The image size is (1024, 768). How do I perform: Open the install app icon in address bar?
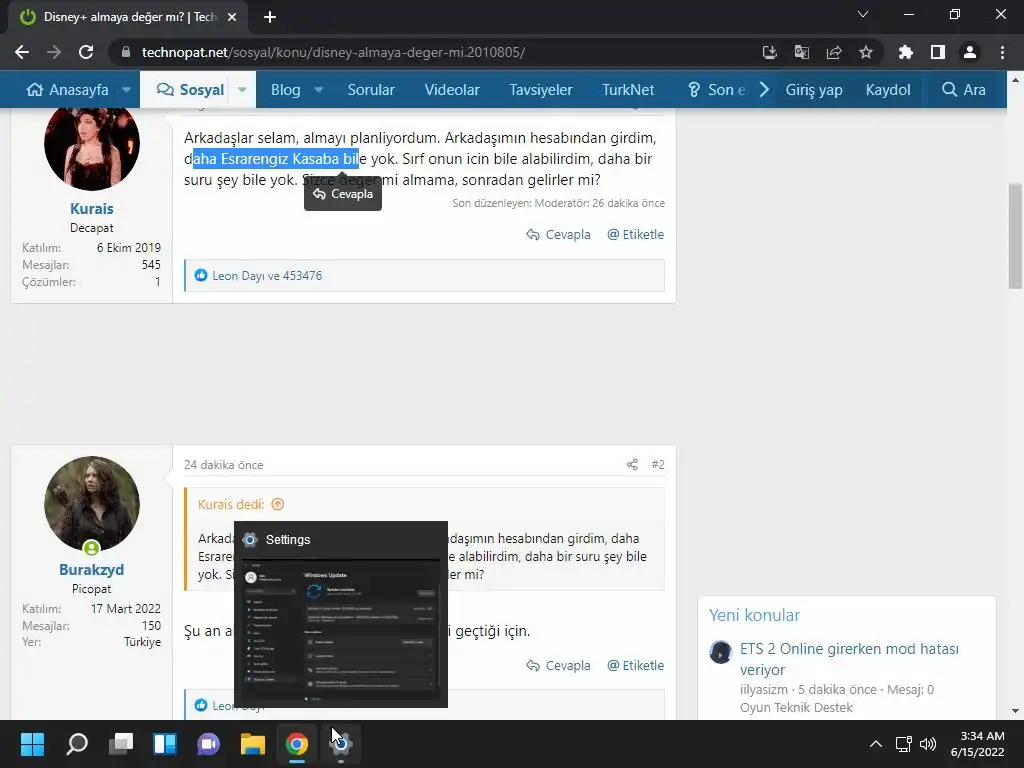[x=769, y=52]
